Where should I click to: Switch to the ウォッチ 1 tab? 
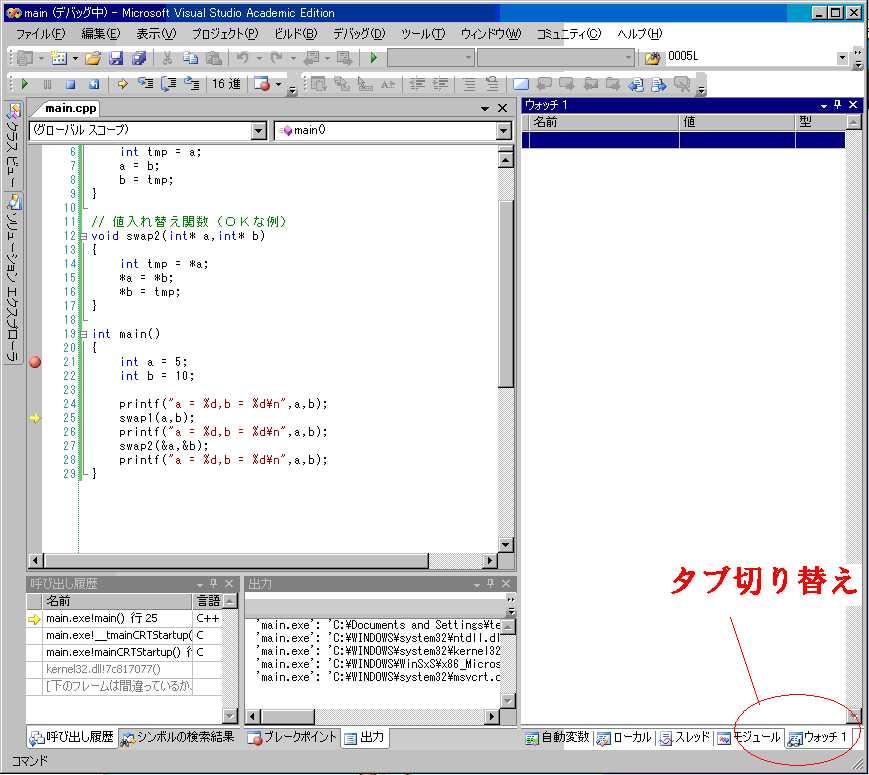818,738
